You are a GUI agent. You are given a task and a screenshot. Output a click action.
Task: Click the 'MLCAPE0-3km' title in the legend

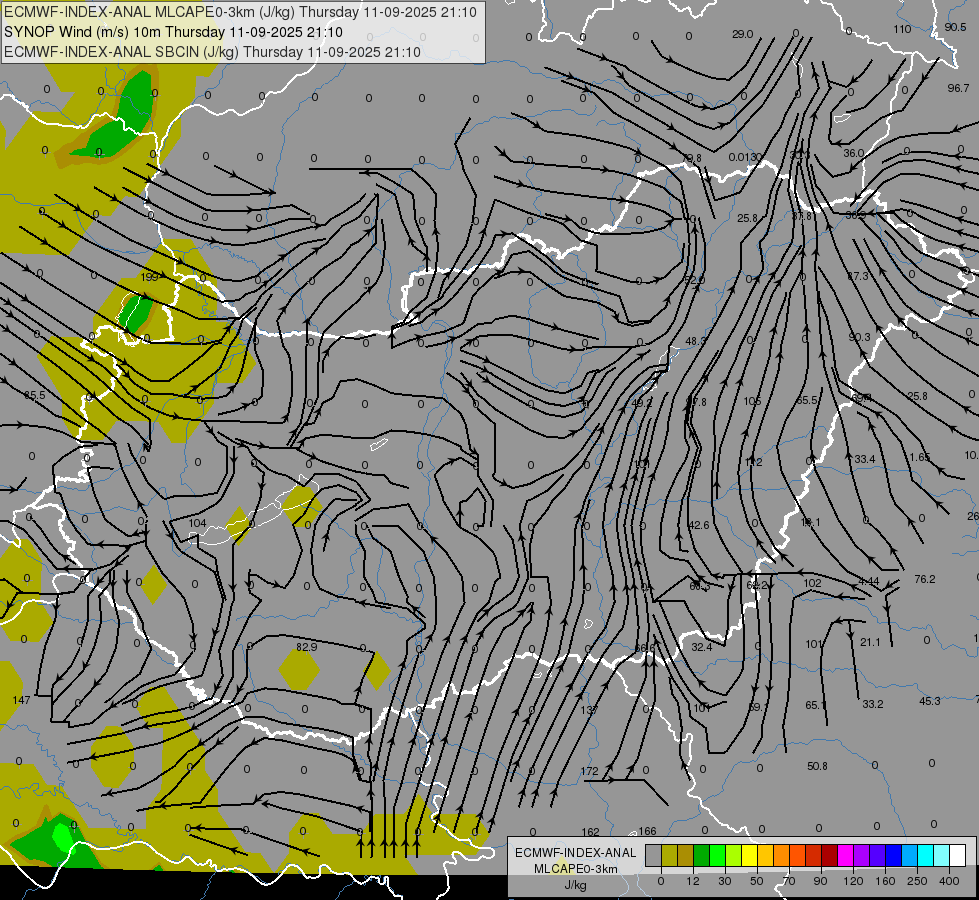576,869
